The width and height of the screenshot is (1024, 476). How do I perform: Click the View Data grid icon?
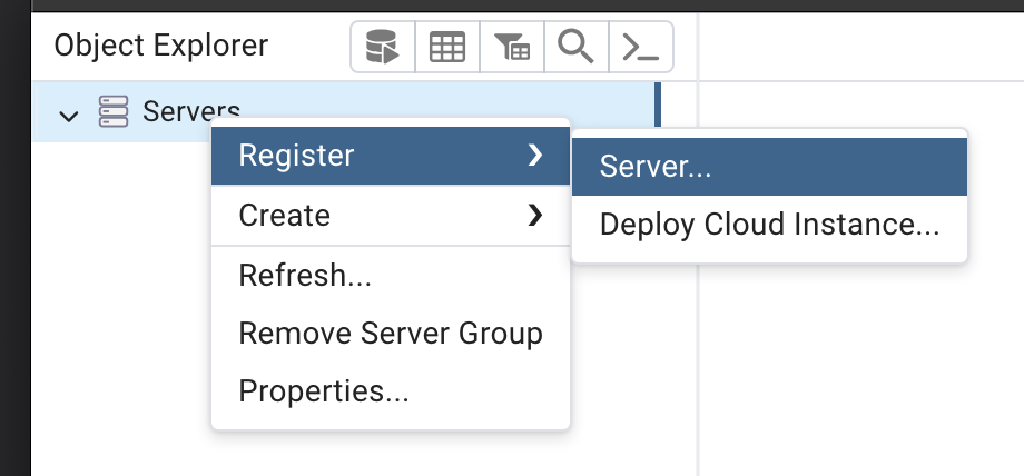447,47
